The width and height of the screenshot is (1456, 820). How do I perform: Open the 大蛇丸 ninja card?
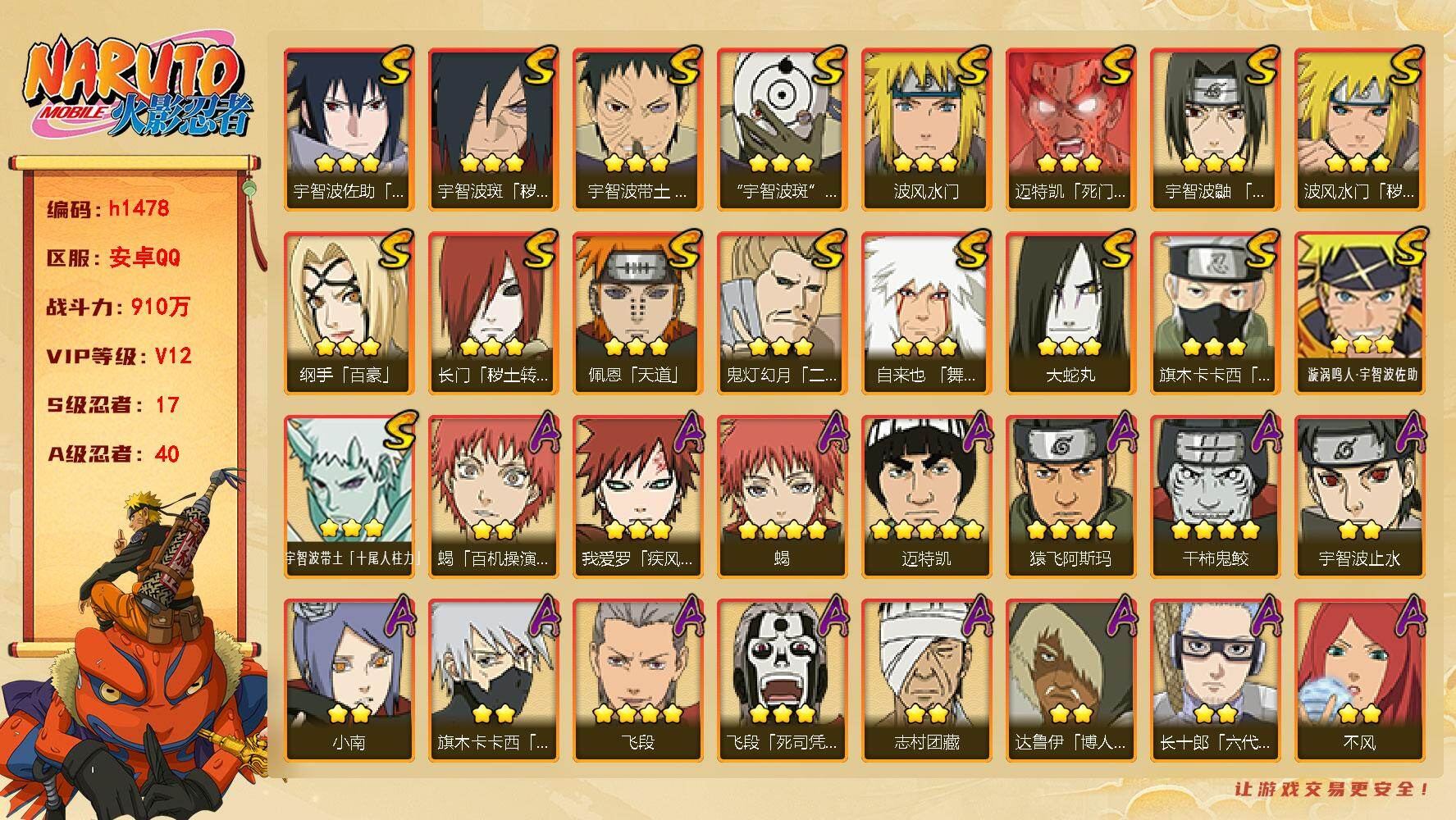coord(1070,313)
